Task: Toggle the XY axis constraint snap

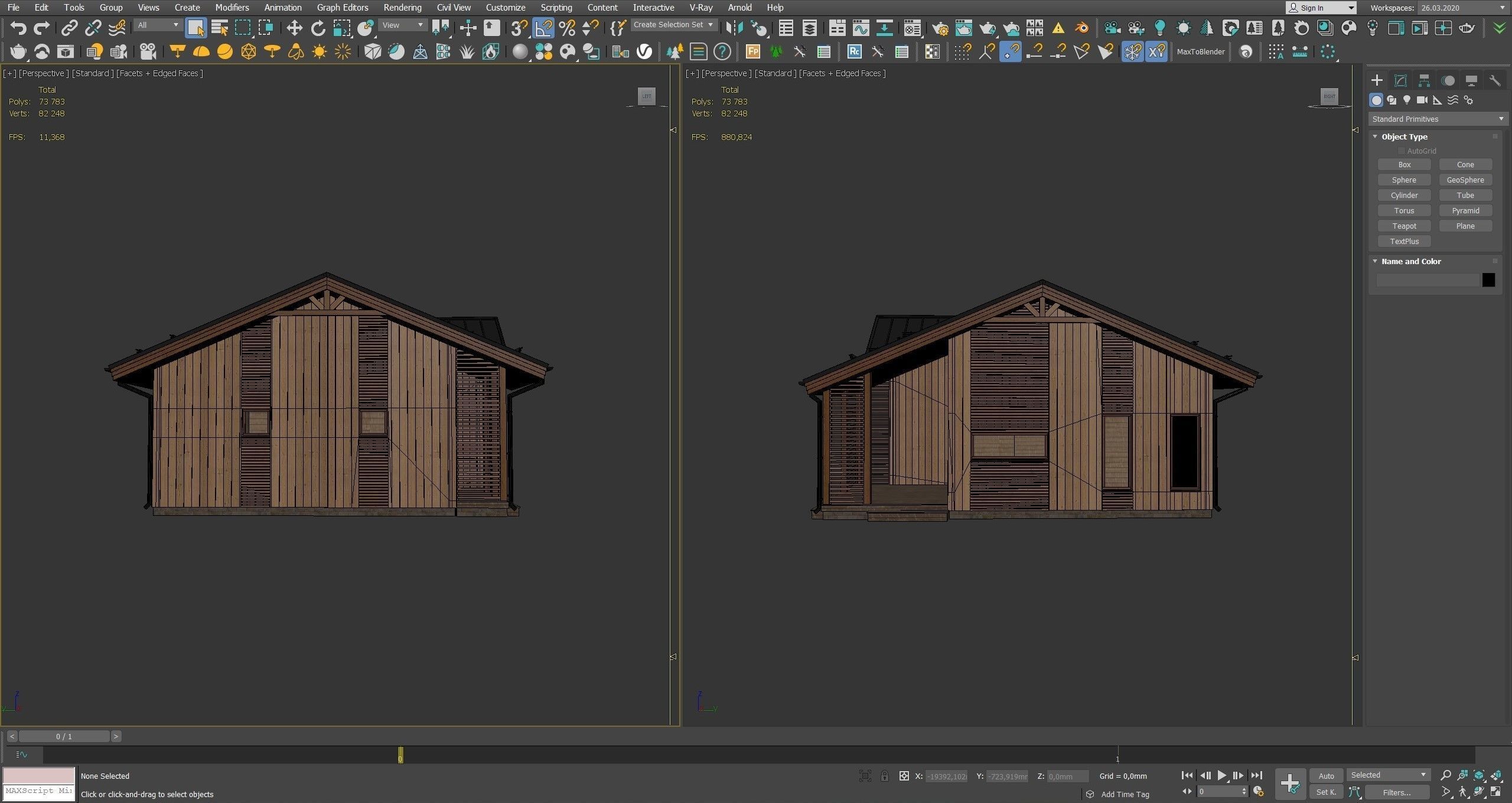Action: pos(1156,52)
